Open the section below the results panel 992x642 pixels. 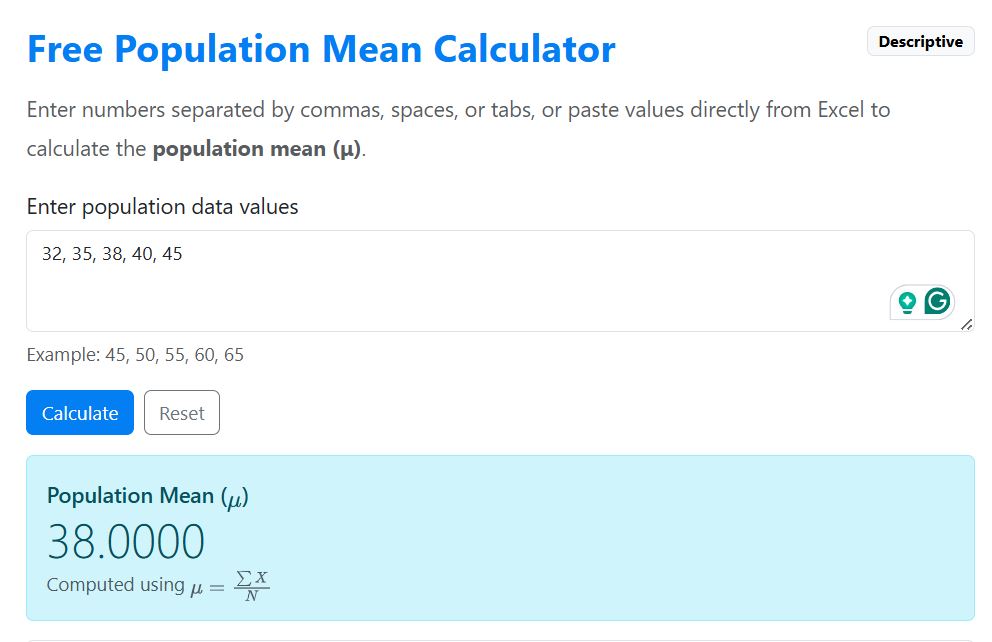[498, 637]
